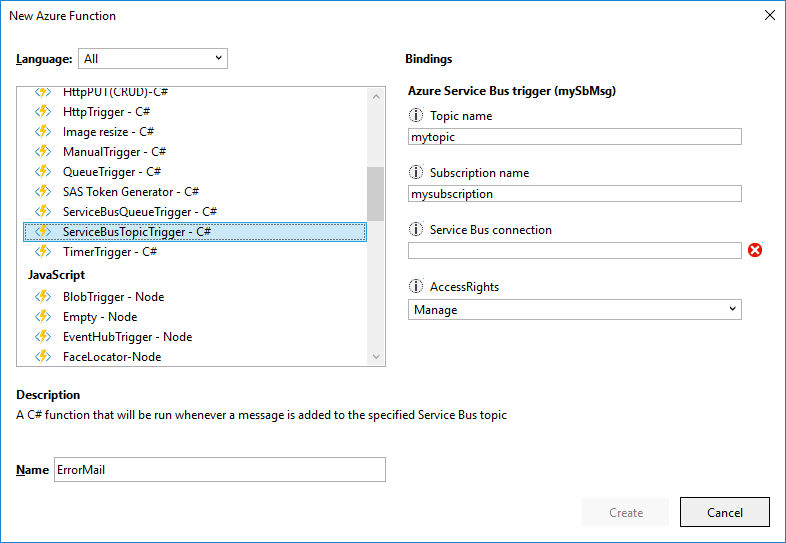Click the Create button

[x=626, y=512]
